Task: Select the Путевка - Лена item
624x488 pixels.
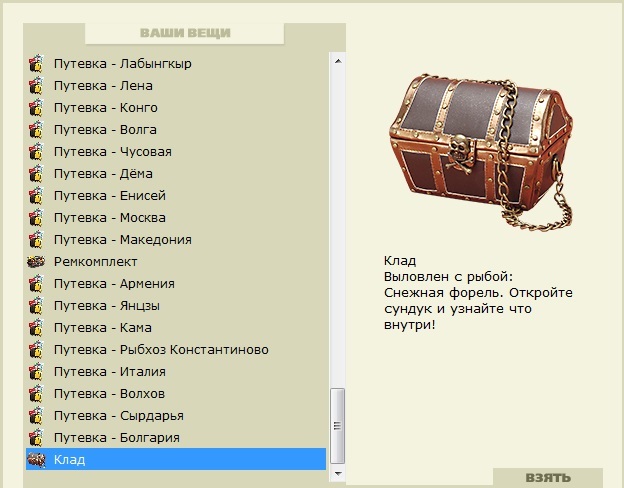Action: [x=176, y=85]
